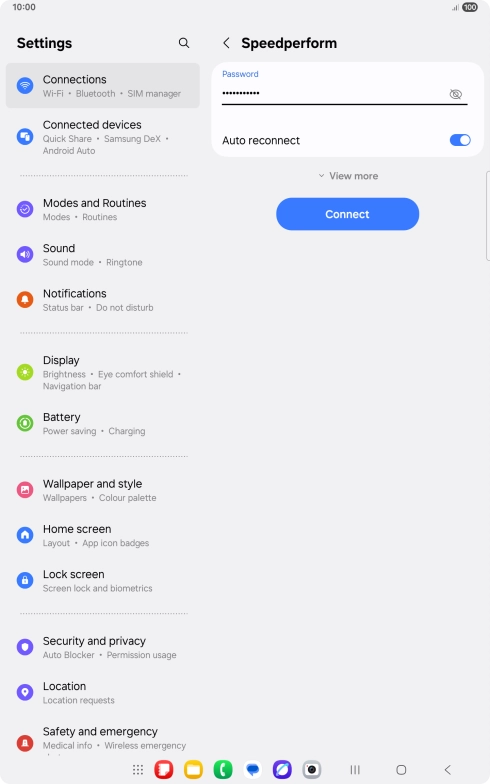Disable the Auto reconnect switch

460,140
